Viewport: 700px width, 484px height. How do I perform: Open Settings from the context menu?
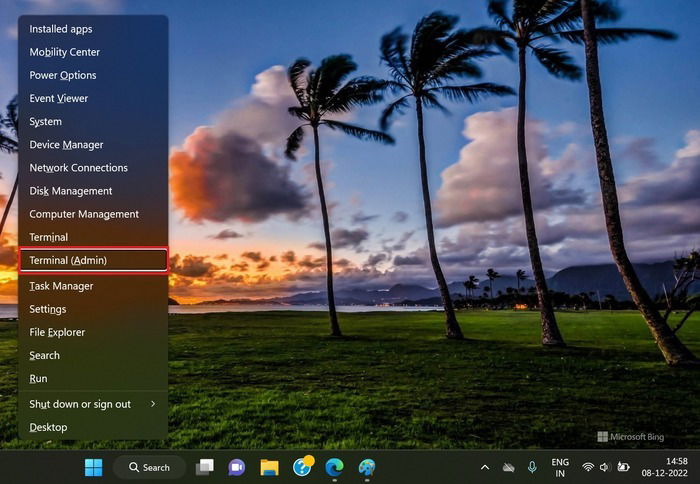[x=93, y=309]
